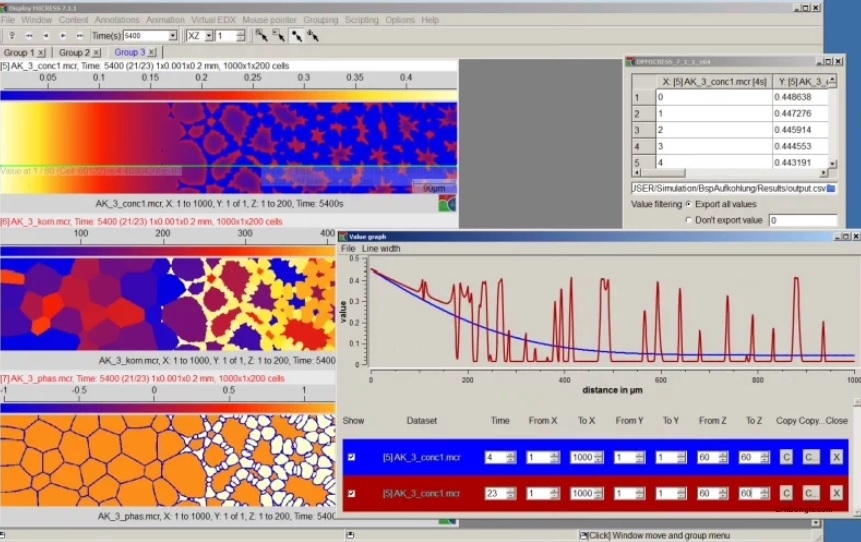Increase Time spinner value in red dataset row
Image resolution: width=861 pixels, height=542 pixels.
pyautogui.click(x=511, y=489)
